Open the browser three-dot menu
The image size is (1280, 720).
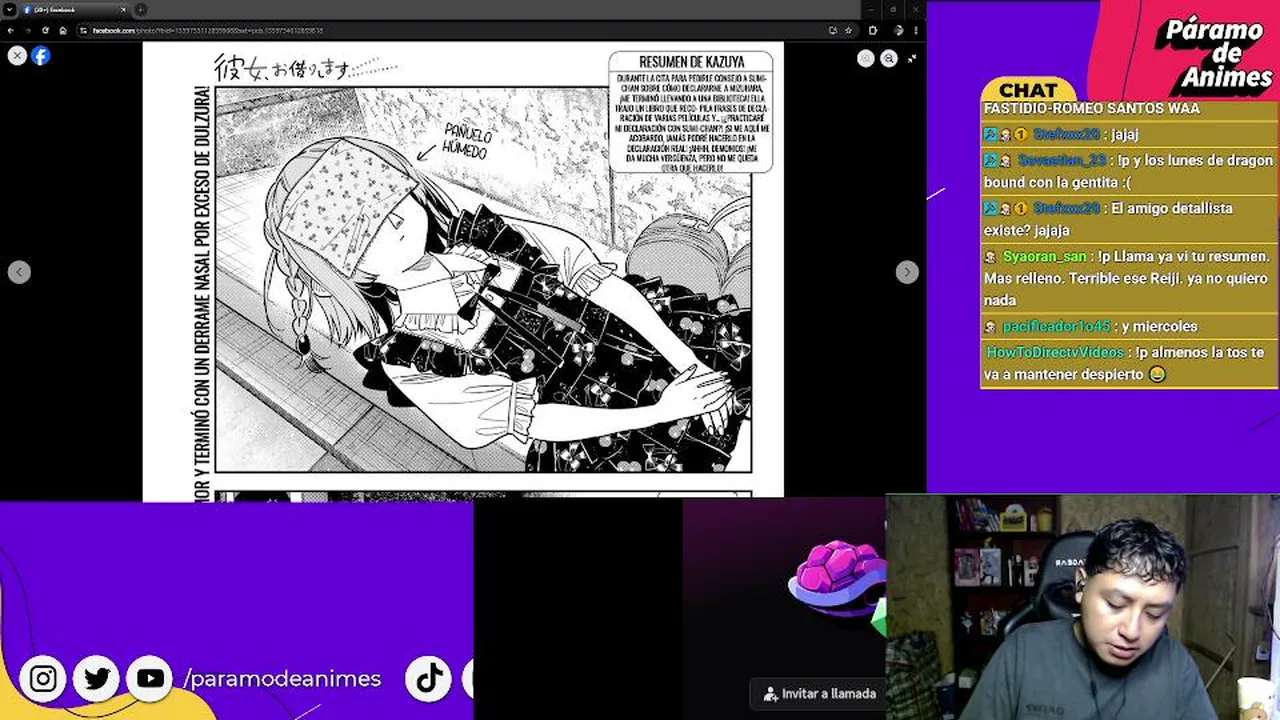pyautogui.click(x=915, y=31)
